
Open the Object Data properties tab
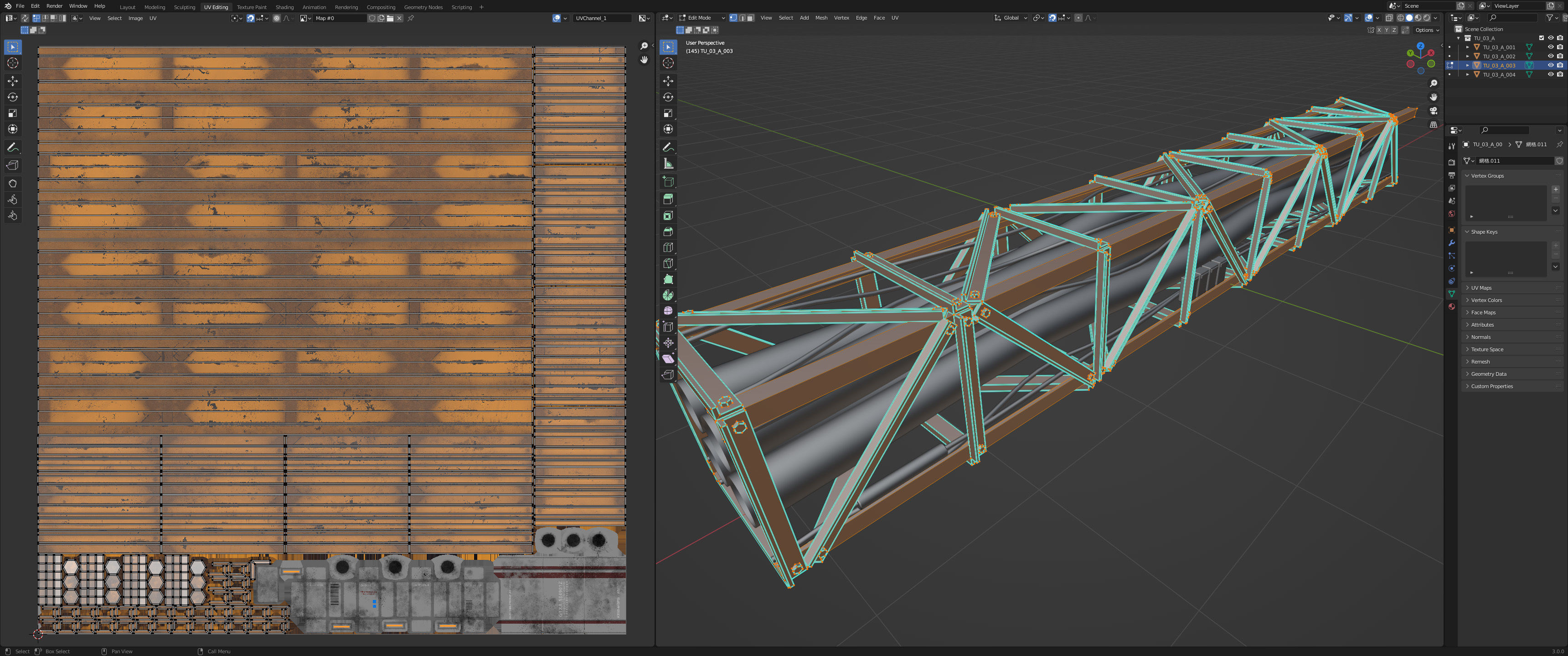tap(1452, 294)
